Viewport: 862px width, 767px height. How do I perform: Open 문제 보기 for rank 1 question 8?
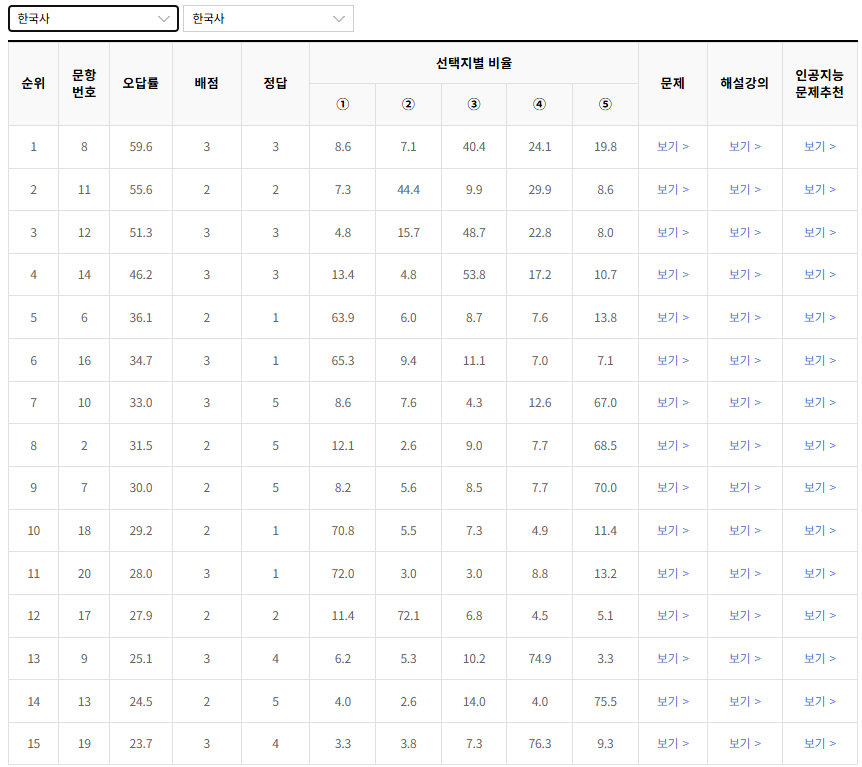coord(673,145)
